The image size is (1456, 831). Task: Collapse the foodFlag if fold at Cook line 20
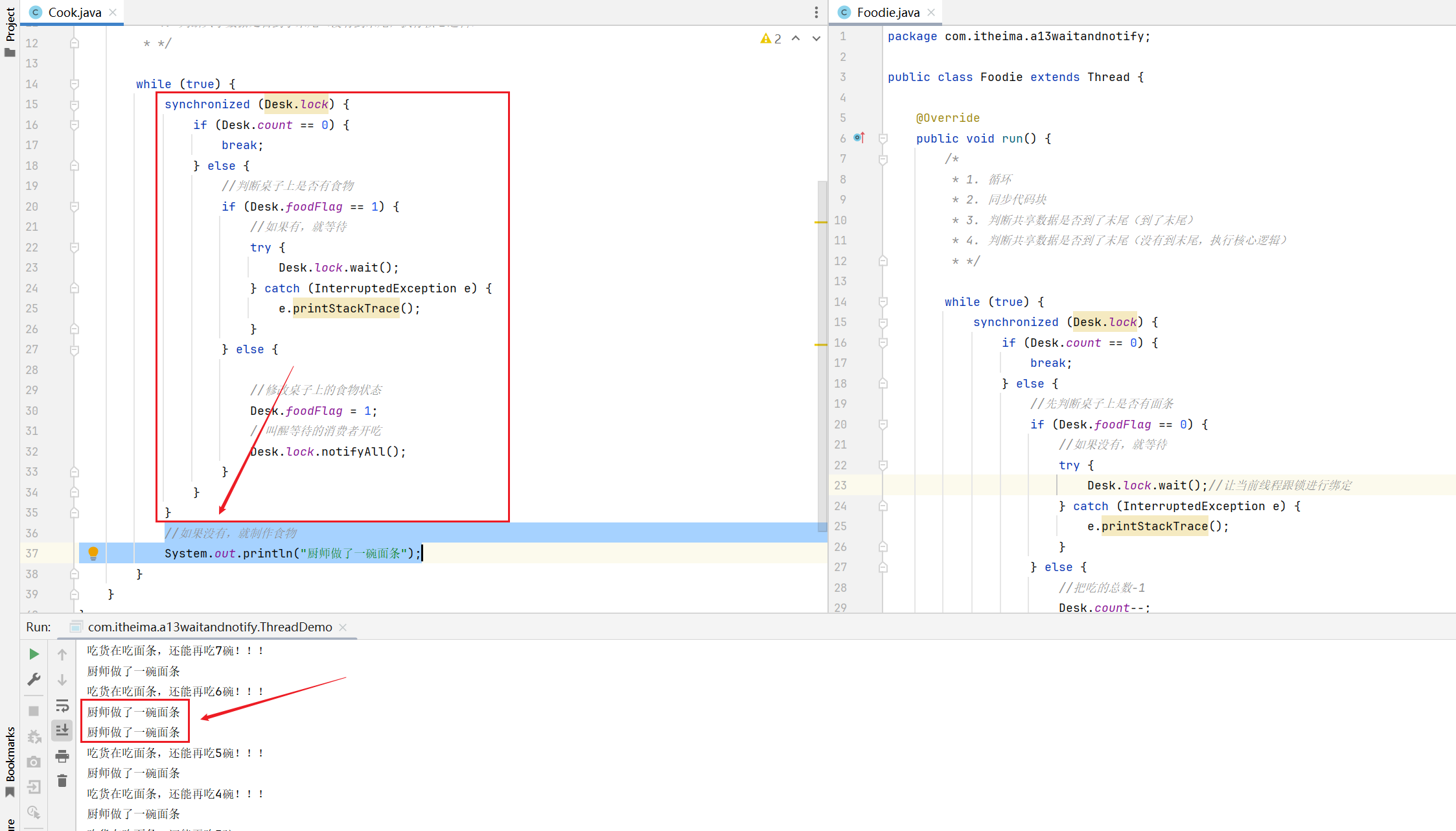tap(75, 206)
